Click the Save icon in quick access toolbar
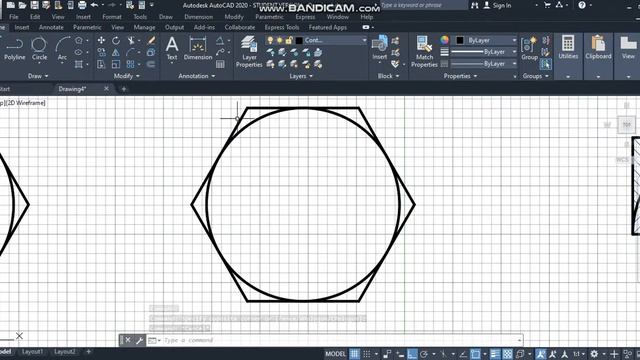This screenshot has width=640, height=360. coord(34,5)
